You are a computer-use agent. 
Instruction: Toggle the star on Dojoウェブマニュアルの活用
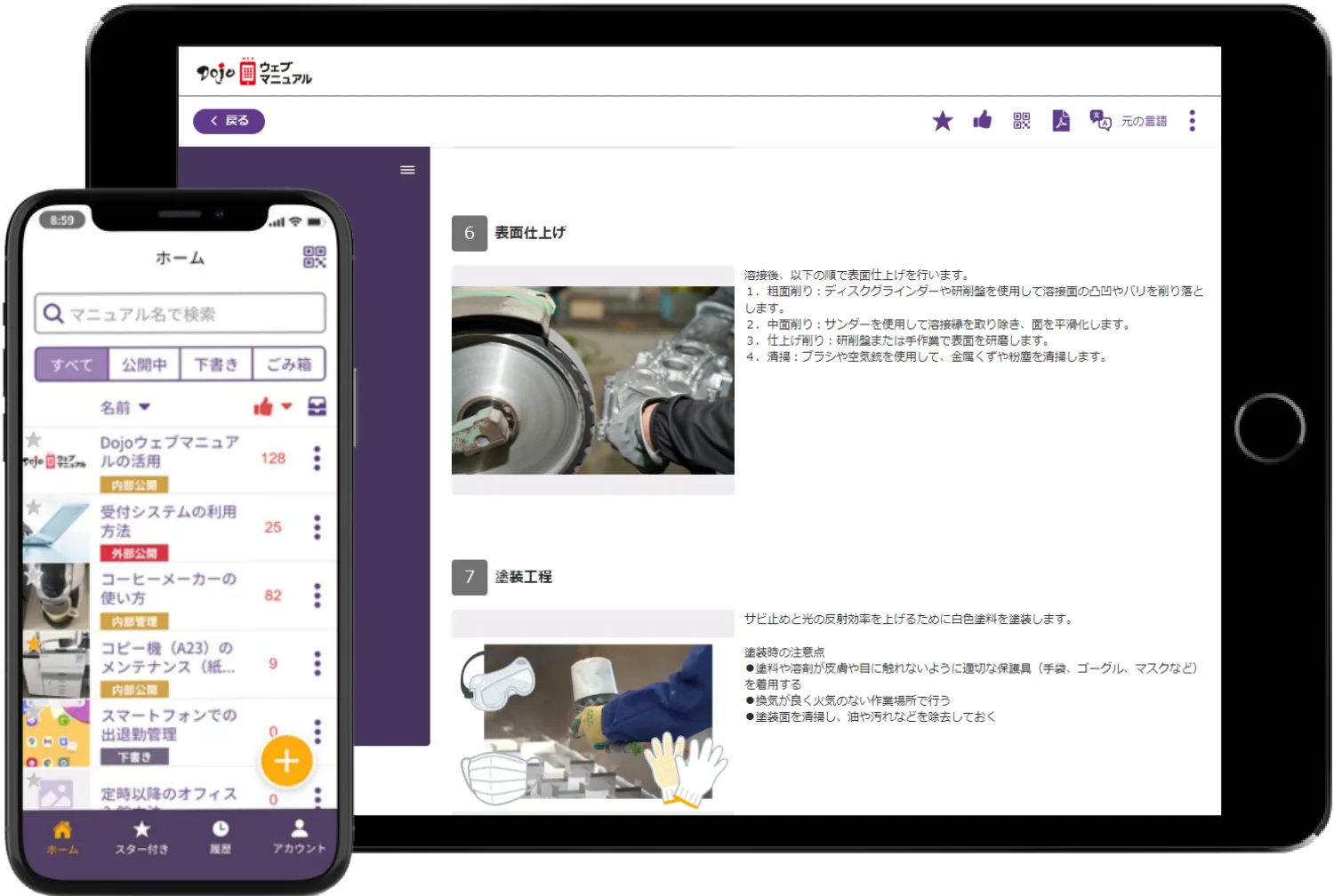tap(34, 441)
